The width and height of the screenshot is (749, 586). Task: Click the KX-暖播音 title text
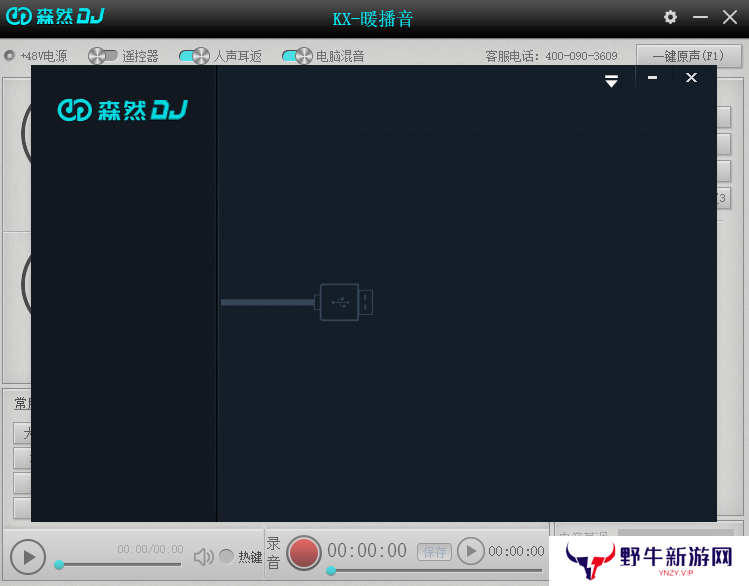(x=373, y=19)
